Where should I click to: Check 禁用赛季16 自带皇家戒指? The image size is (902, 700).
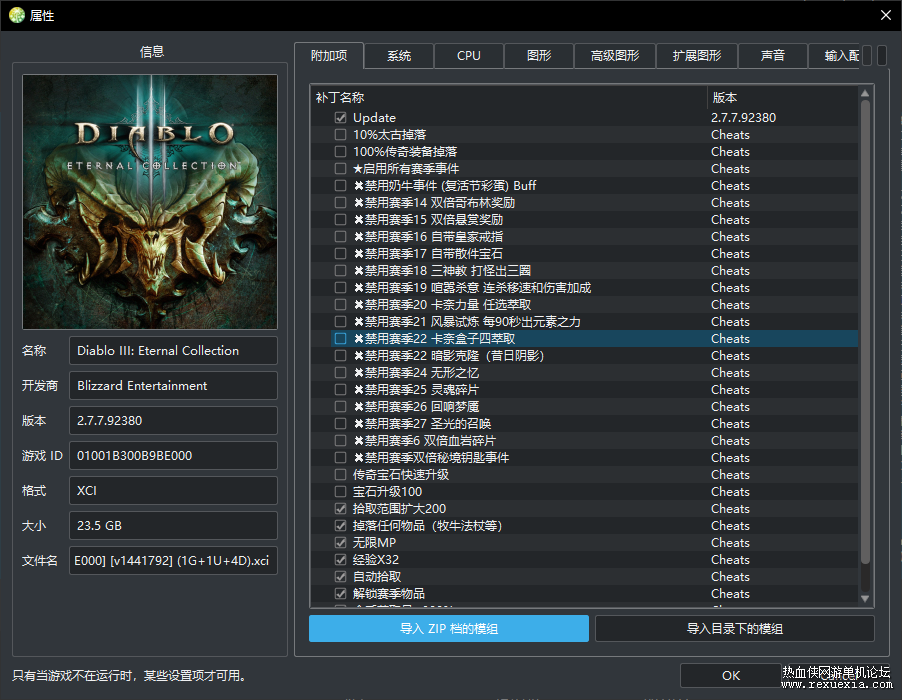click(341, 236)
